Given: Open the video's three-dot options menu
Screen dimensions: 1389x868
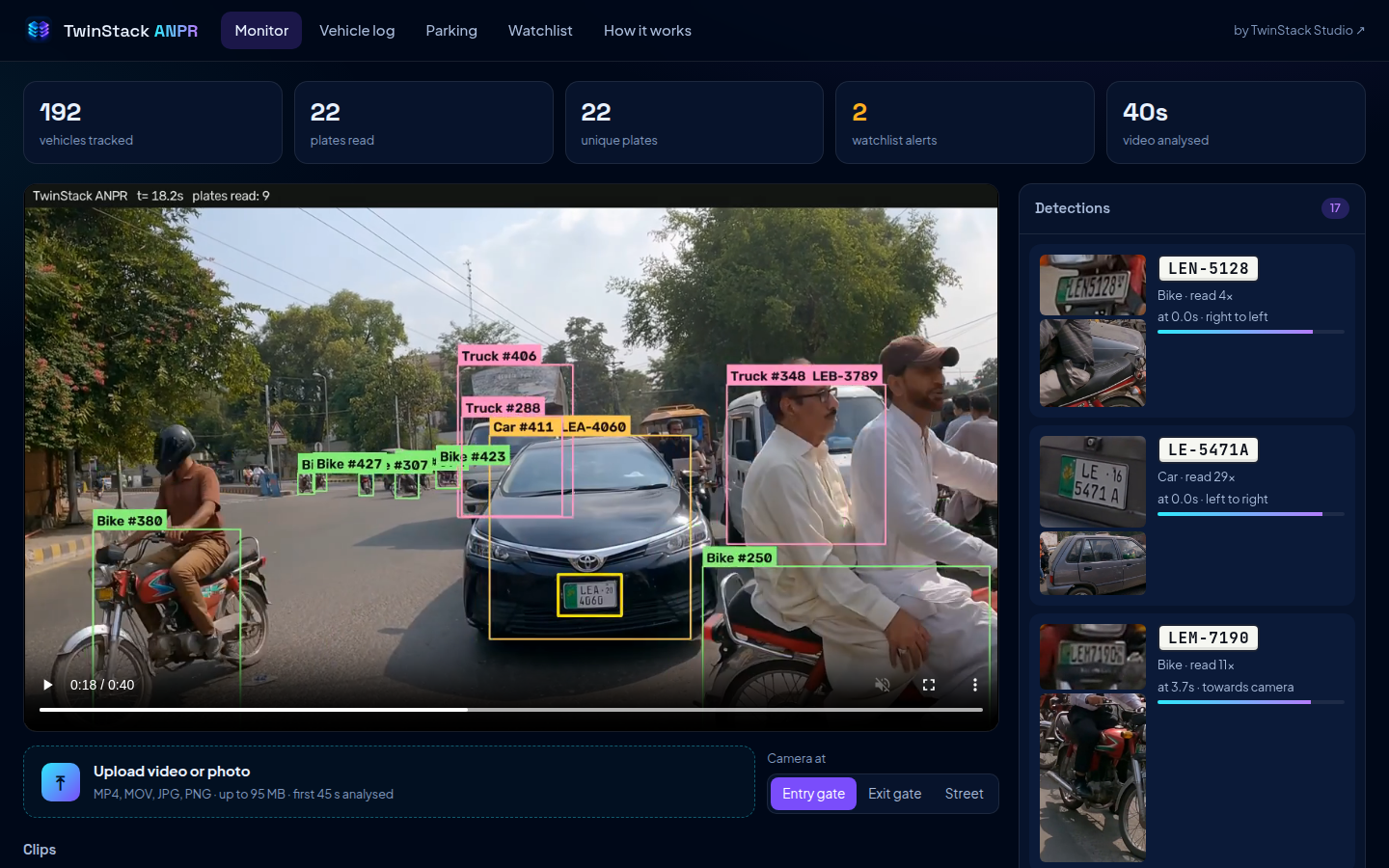Looking at the screenshot, I should point(974,685).
